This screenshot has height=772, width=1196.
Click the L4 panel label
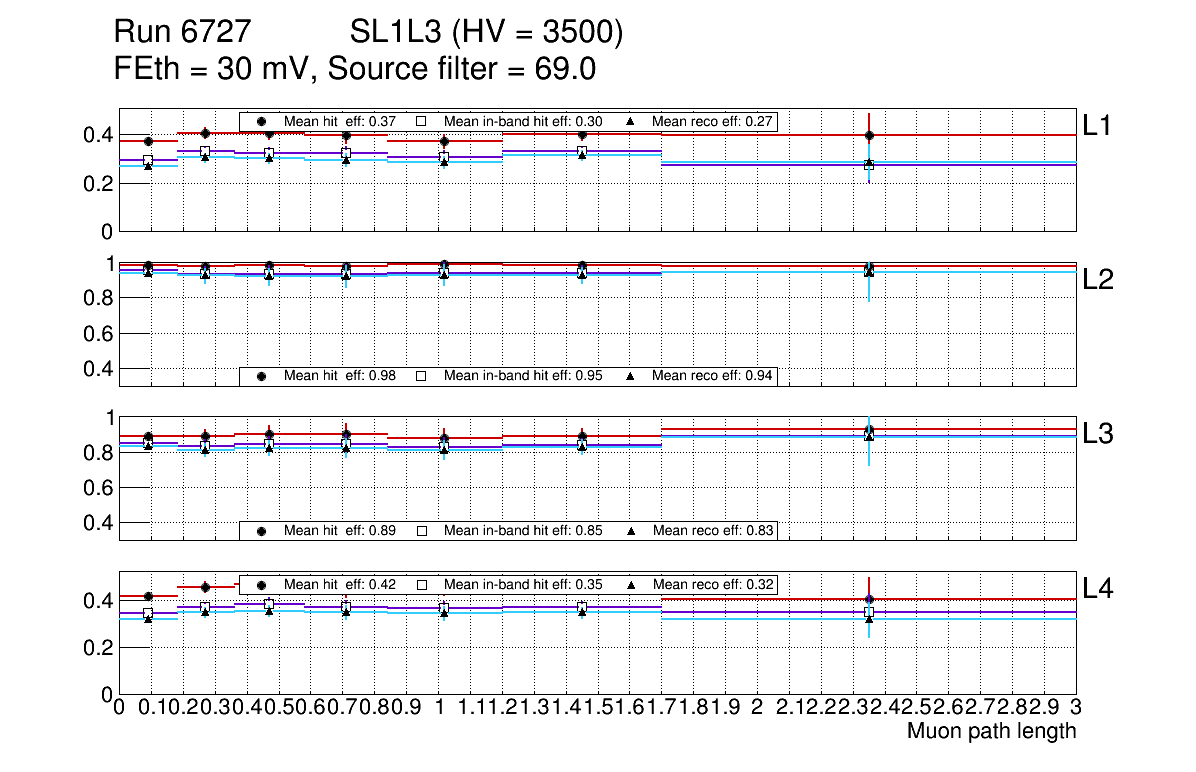point(1098,589)
